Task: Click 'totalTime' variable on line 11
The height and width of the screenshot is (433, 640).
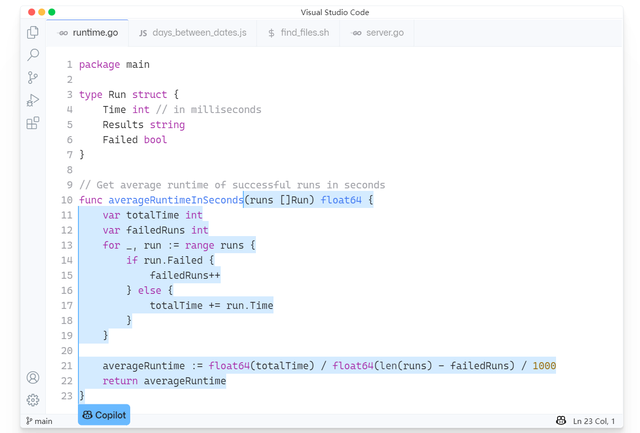Action: pyautogui.click(x=152, y=215)
